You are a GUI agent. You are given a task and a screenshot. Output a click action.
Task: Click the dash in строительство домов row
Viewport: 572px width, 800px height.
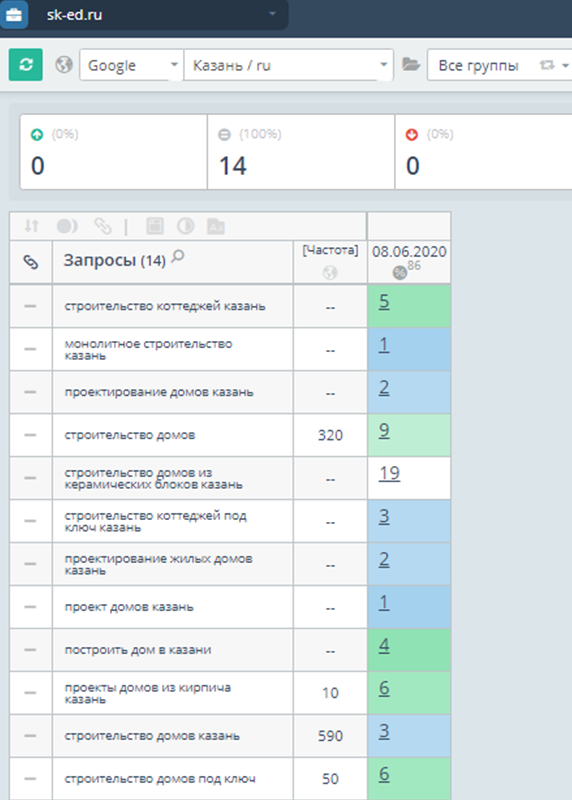click(30, 435)
